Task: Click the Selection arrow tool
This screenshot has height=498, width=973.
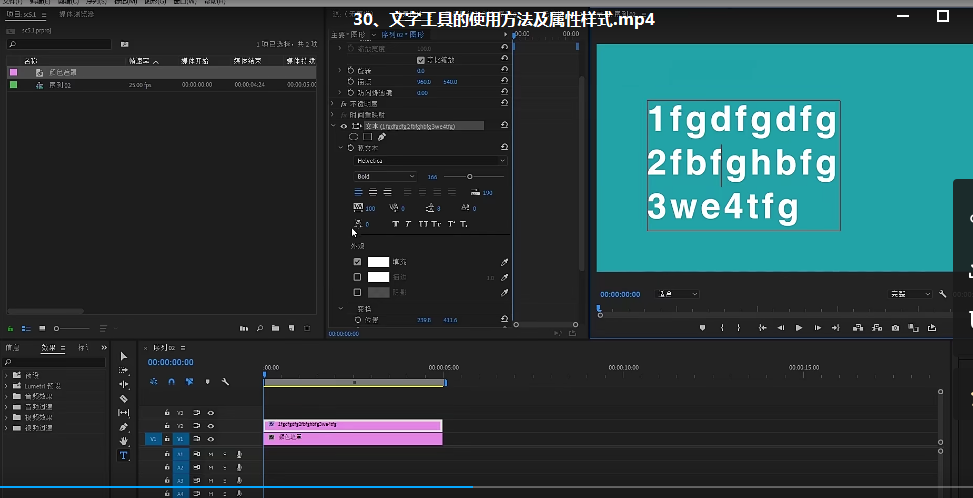Action: coord(124,356)
